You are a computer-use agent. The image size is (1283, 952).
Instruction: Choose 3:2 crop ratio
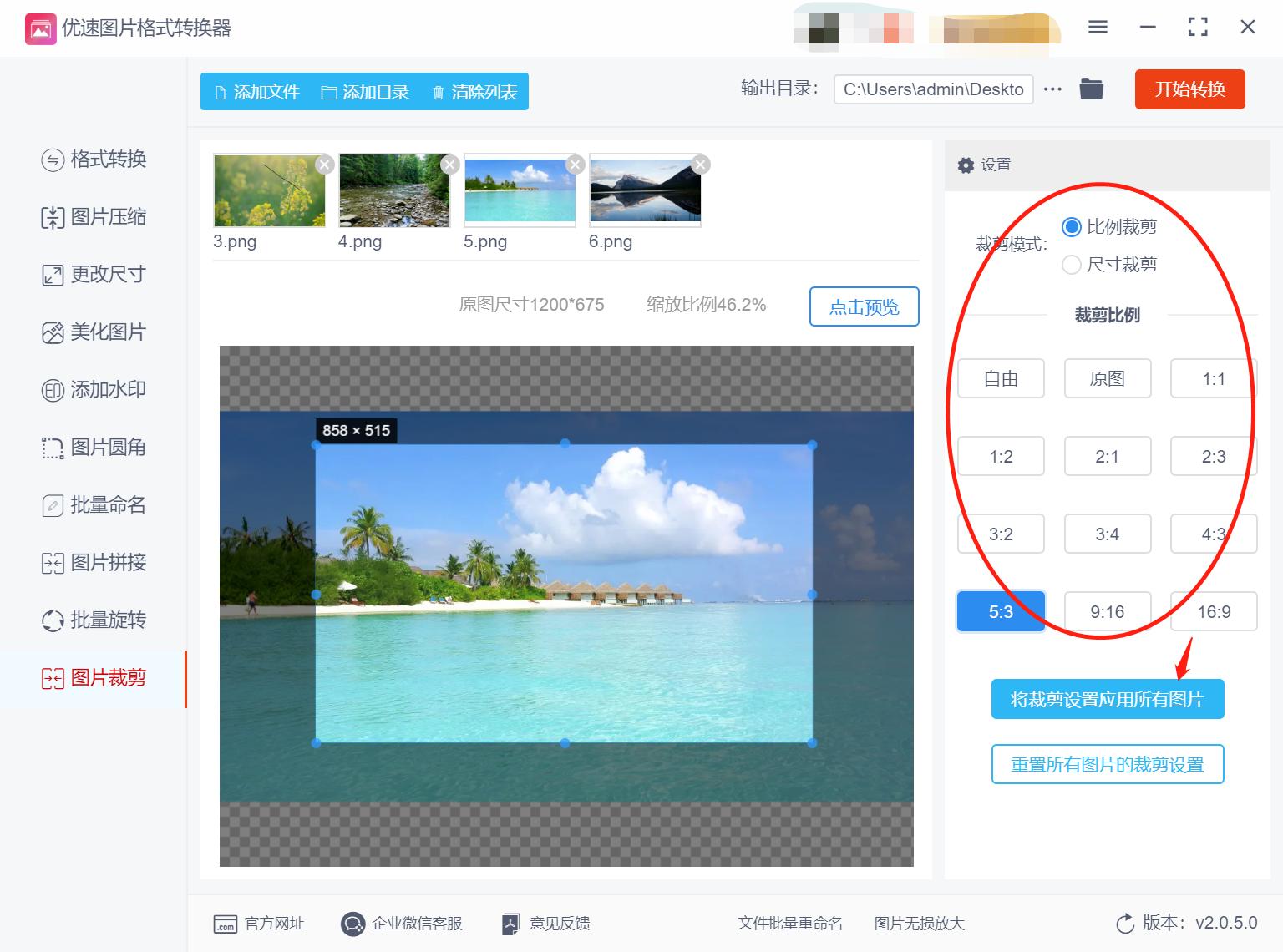coord(1001,534)
